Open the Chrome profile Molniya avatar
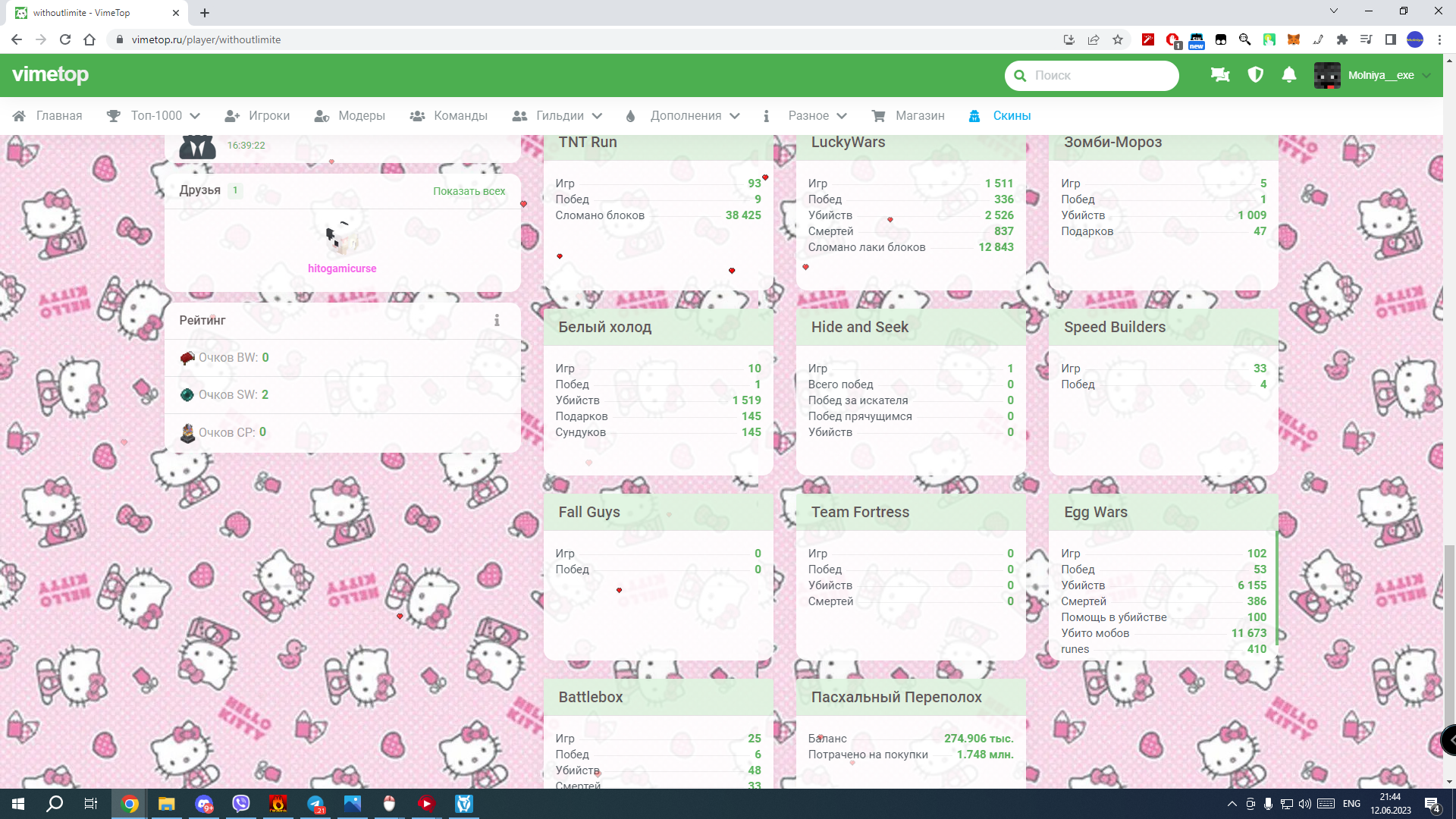 point(1415,39)
